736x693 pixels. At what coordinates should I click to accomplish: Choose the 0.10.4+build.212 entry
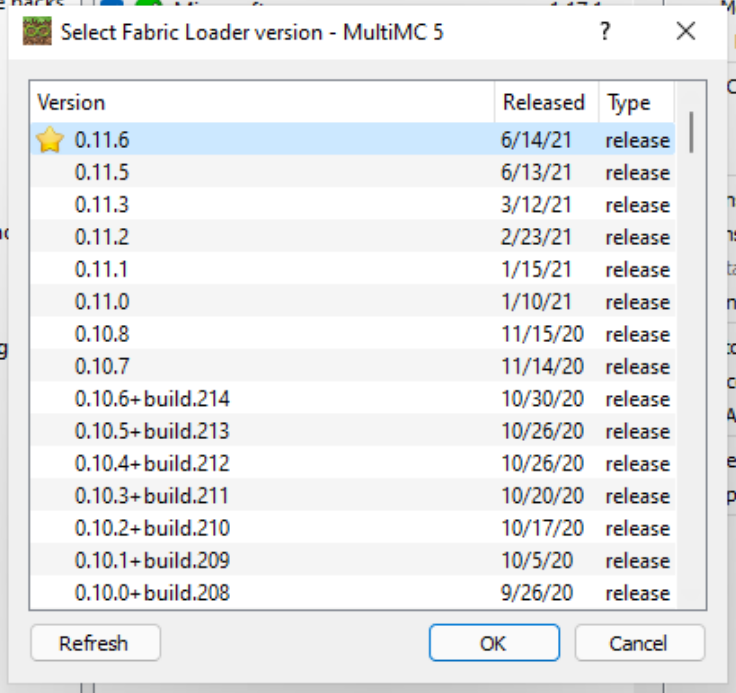coord(152,464)
